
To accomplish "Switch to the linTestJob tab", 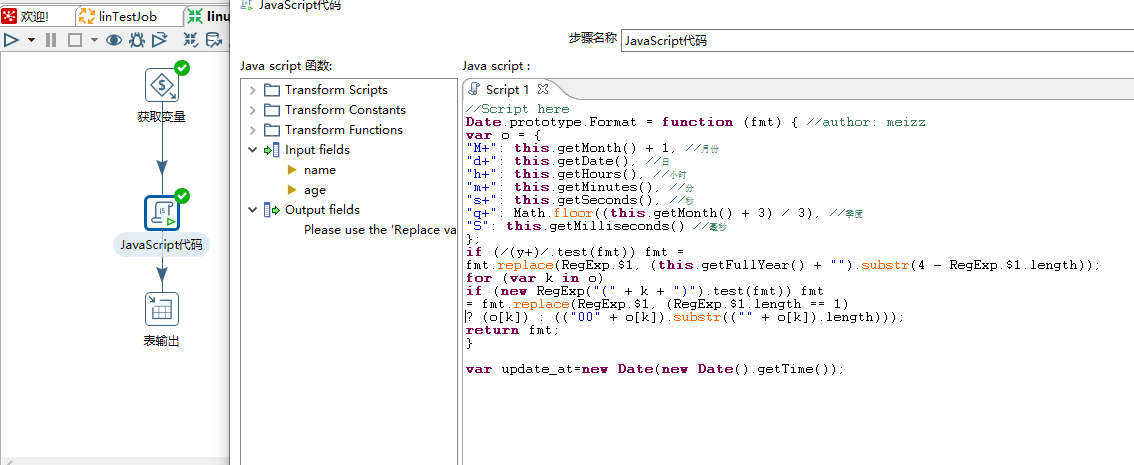I will [x=127, y=17].
